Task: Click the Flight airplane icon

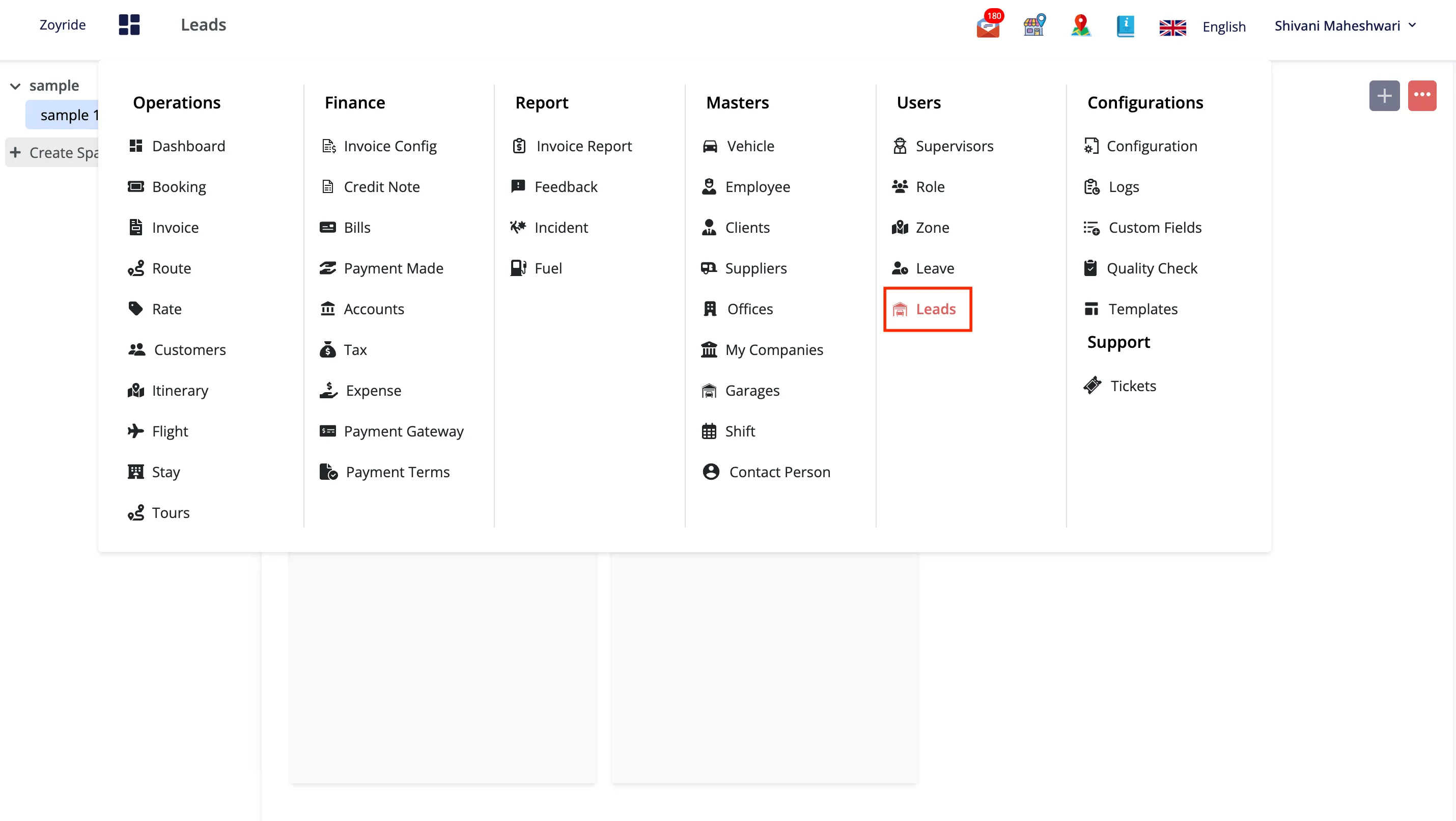Action: coord(135,431)
